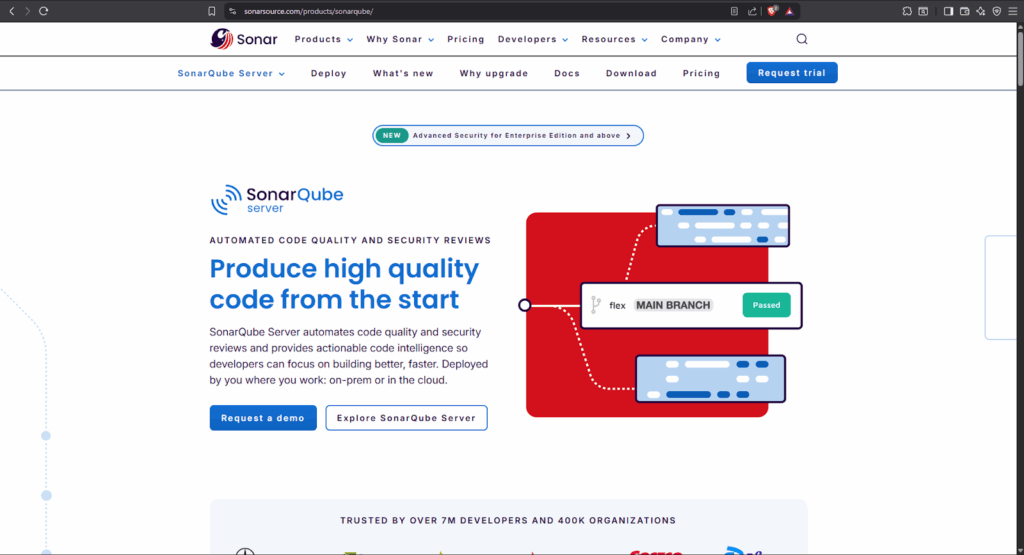Open Brave Shields lion icon

pyautogui.click(x=772, y=11)
